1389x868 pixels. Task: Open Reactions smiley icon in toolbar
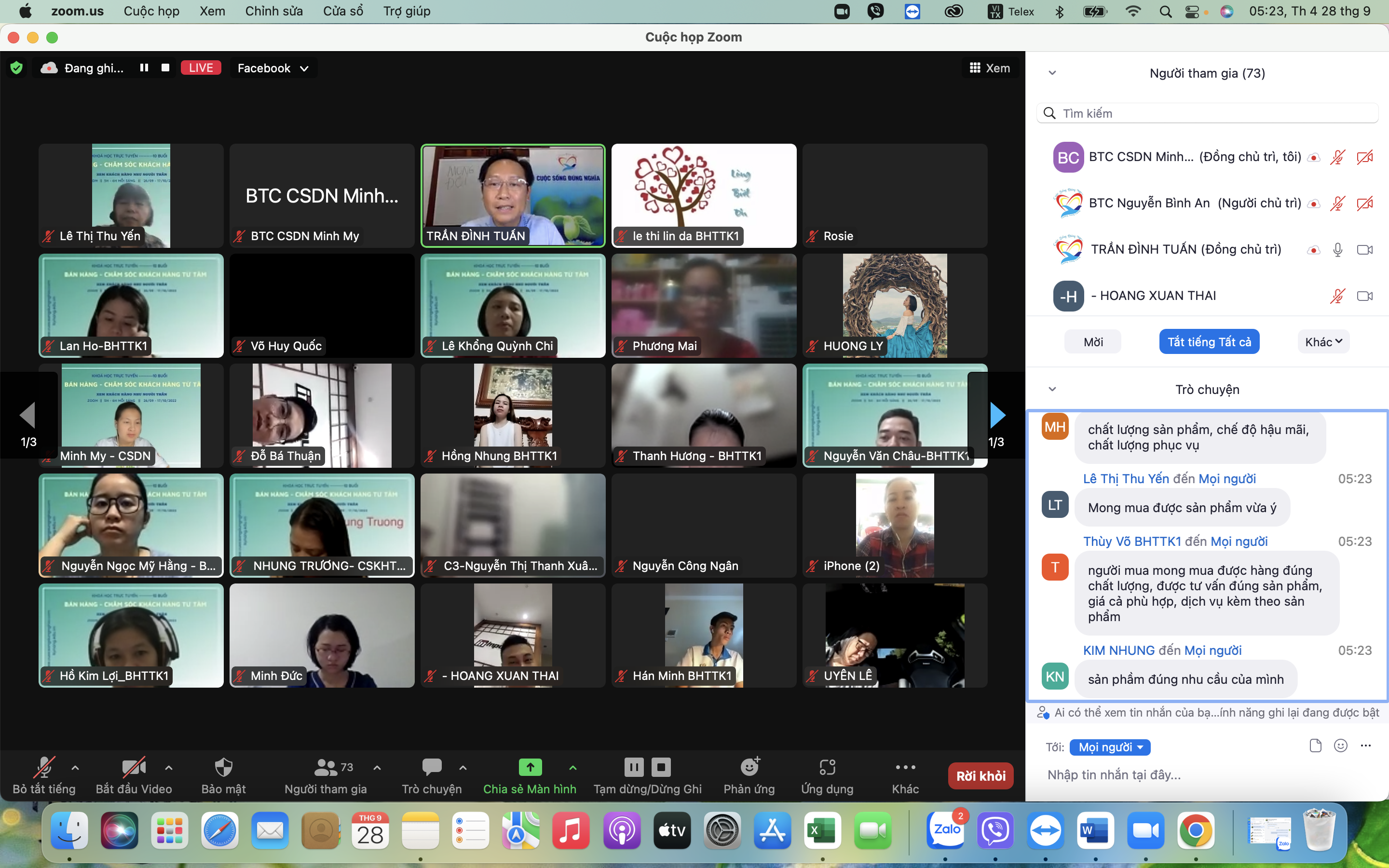coord(749,768)
